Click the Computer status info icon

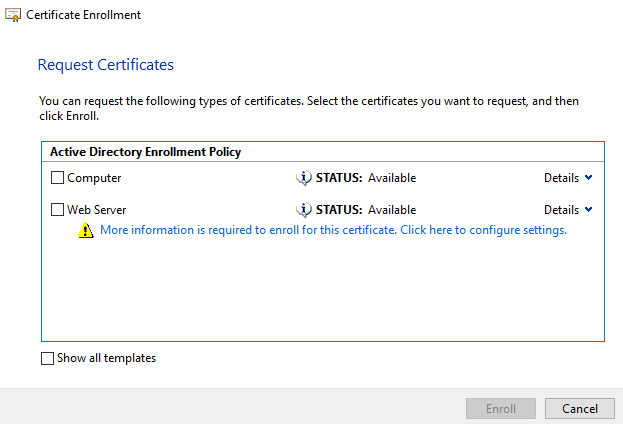point(304,178)
